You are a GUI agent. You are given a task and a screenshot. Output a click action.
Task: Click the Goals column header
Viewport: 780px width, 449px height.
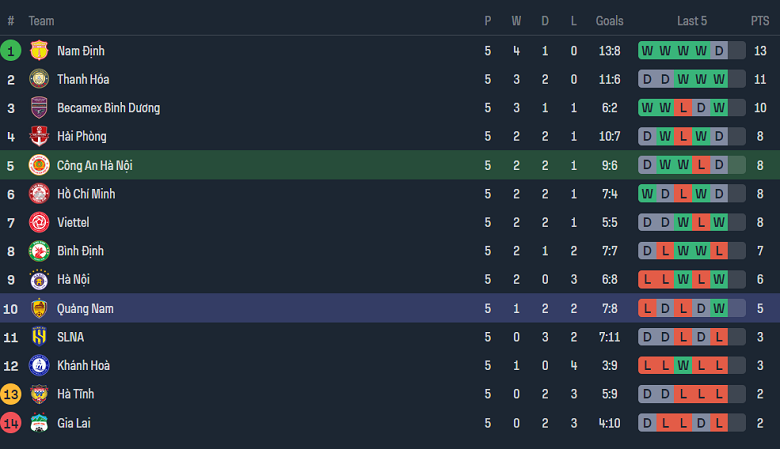tap(609, 21)
